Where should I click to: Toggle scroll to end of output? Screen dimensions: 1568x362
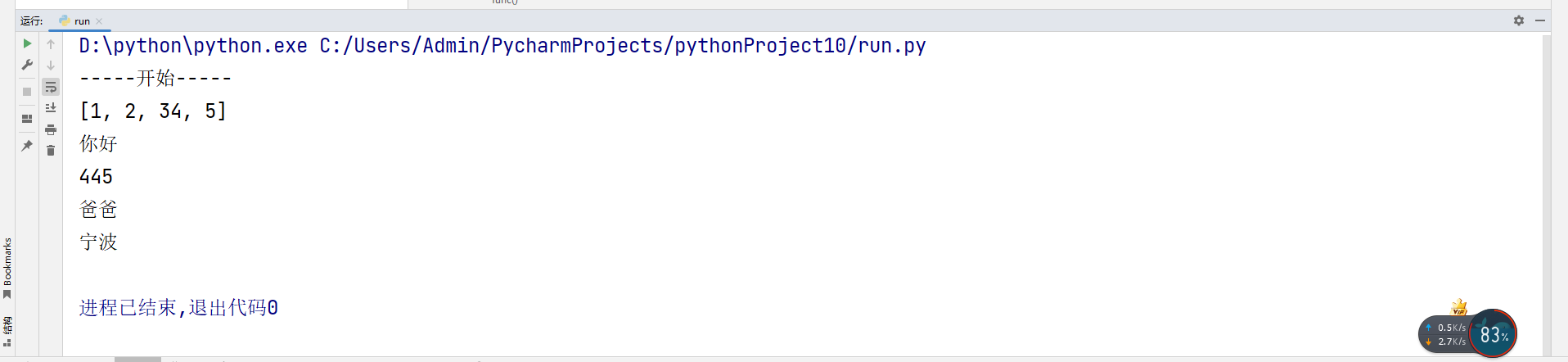51,108
